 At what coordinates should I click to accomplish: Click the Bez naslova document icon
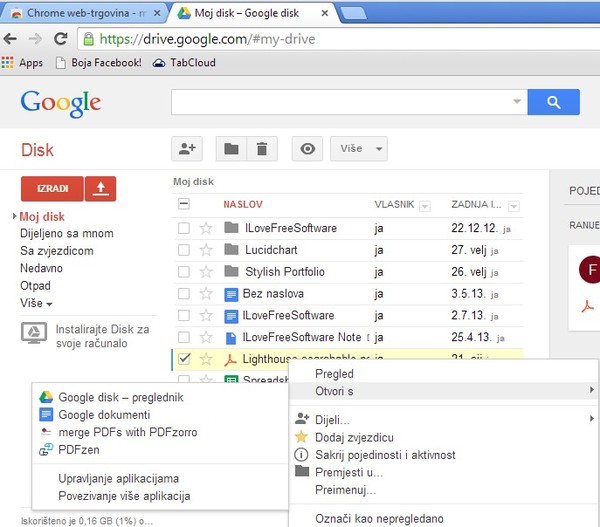(x=231, y=294)
